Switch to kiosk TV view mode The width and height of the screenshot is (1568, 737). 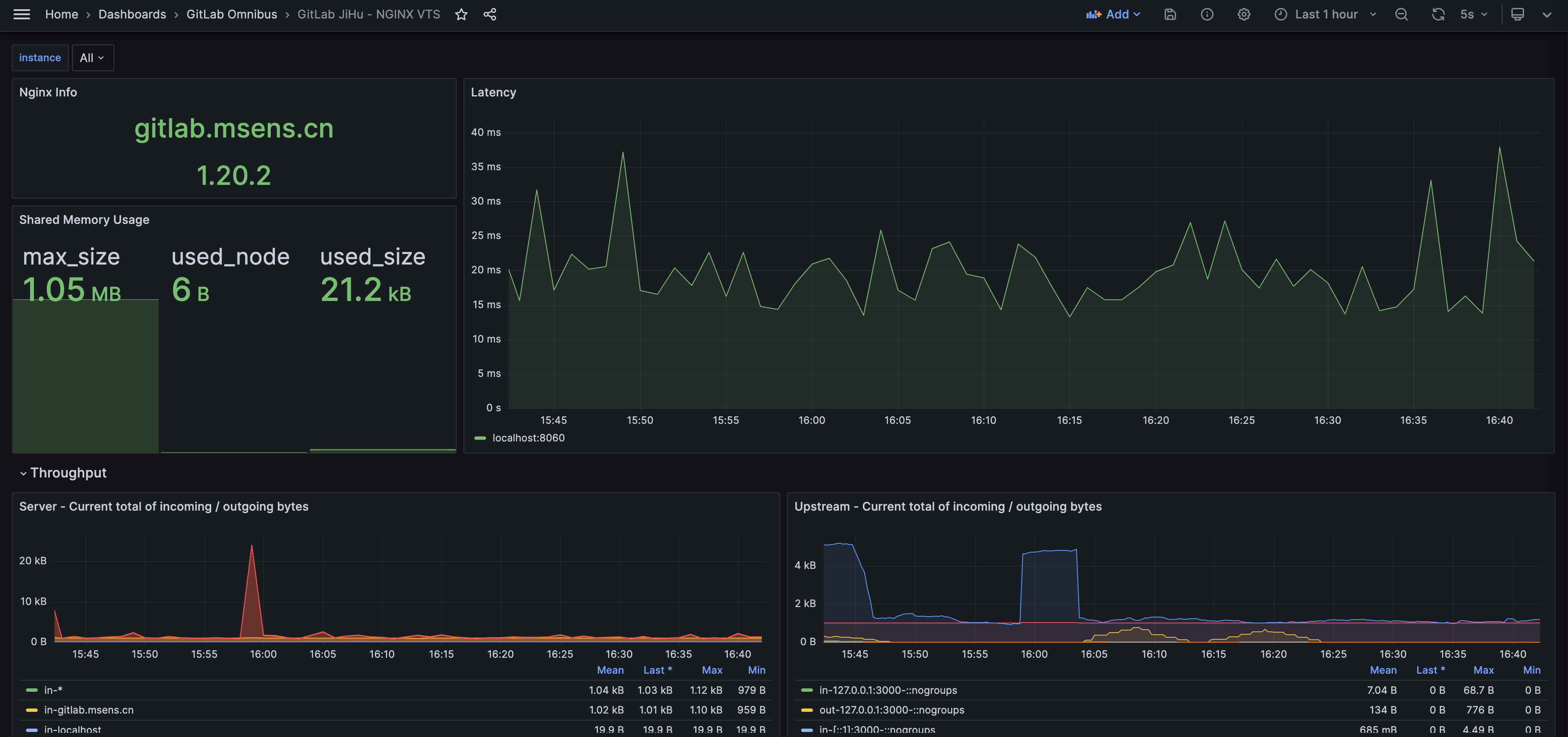coord(1517,14)
